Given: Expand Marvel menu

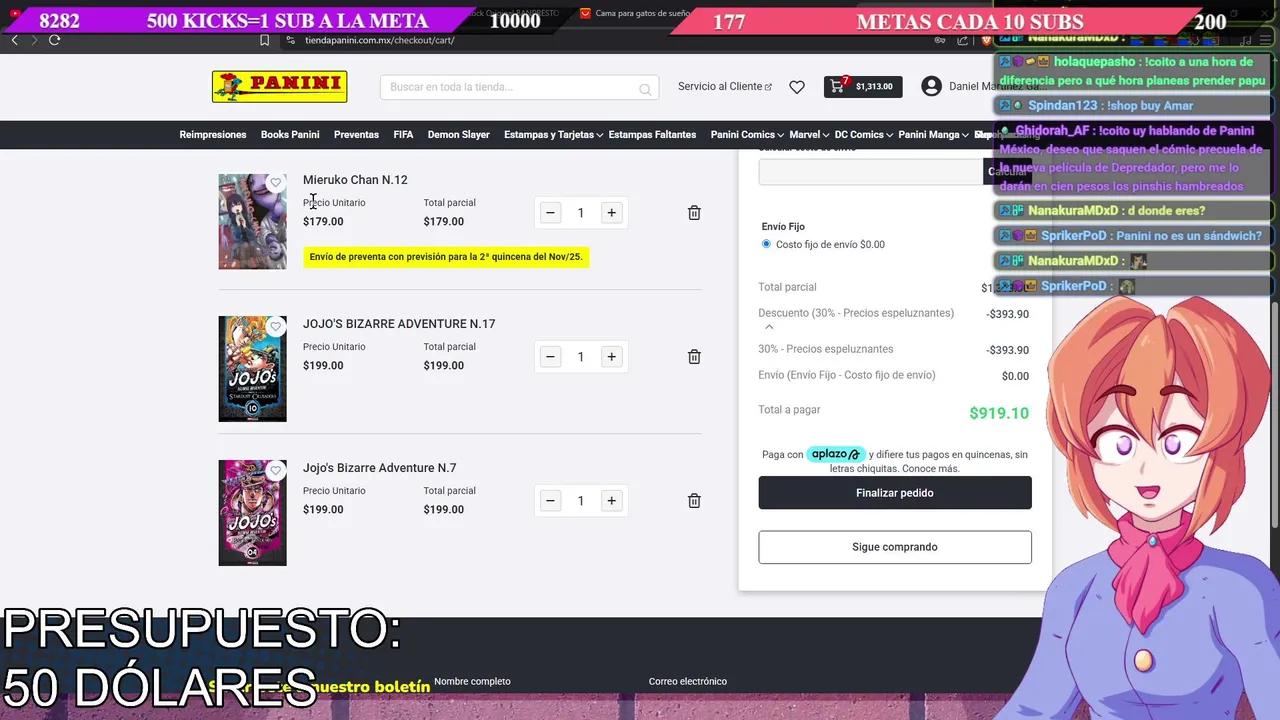Looking at the screenshot, I should pos(809,134).
